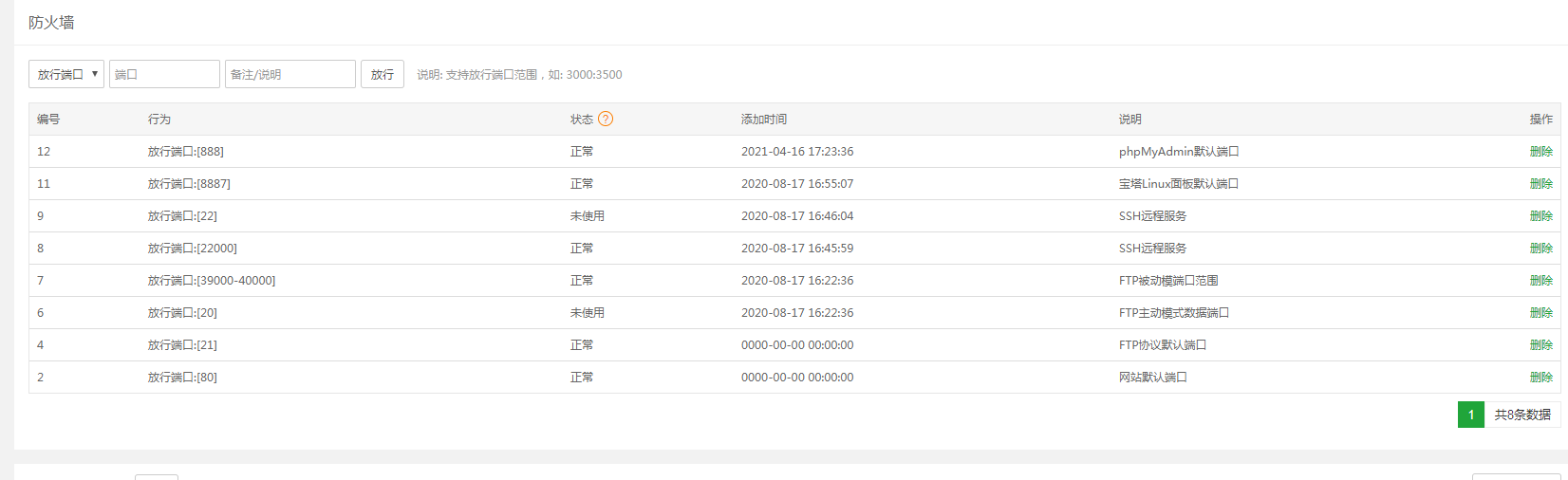
Task: Delete the SSH port 22 rule
Action: 1540,216
